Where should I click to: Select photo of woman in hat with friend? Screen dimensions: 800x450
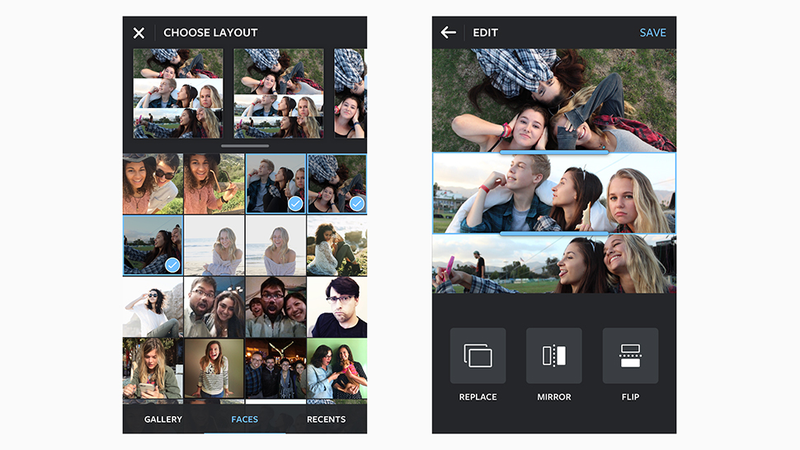click(x=153, y=184)
